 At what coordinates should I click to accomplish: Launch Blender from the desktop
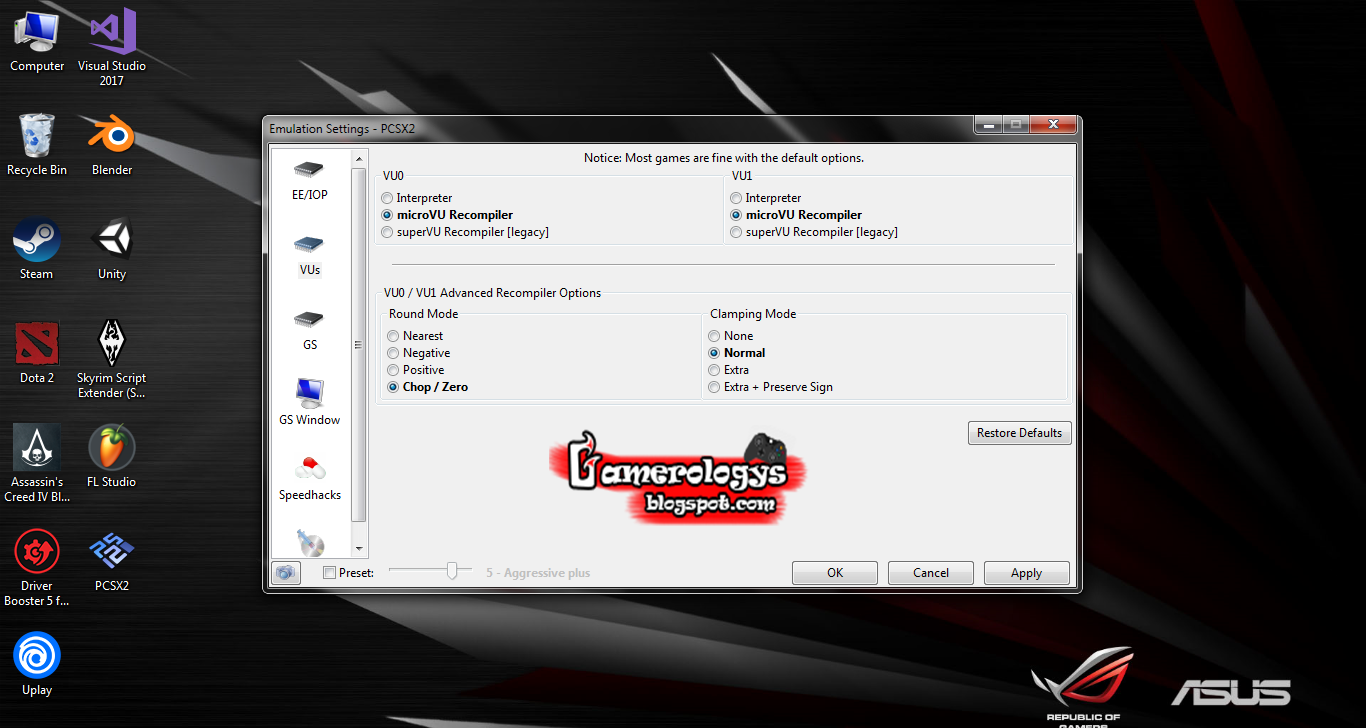point(112,145)
